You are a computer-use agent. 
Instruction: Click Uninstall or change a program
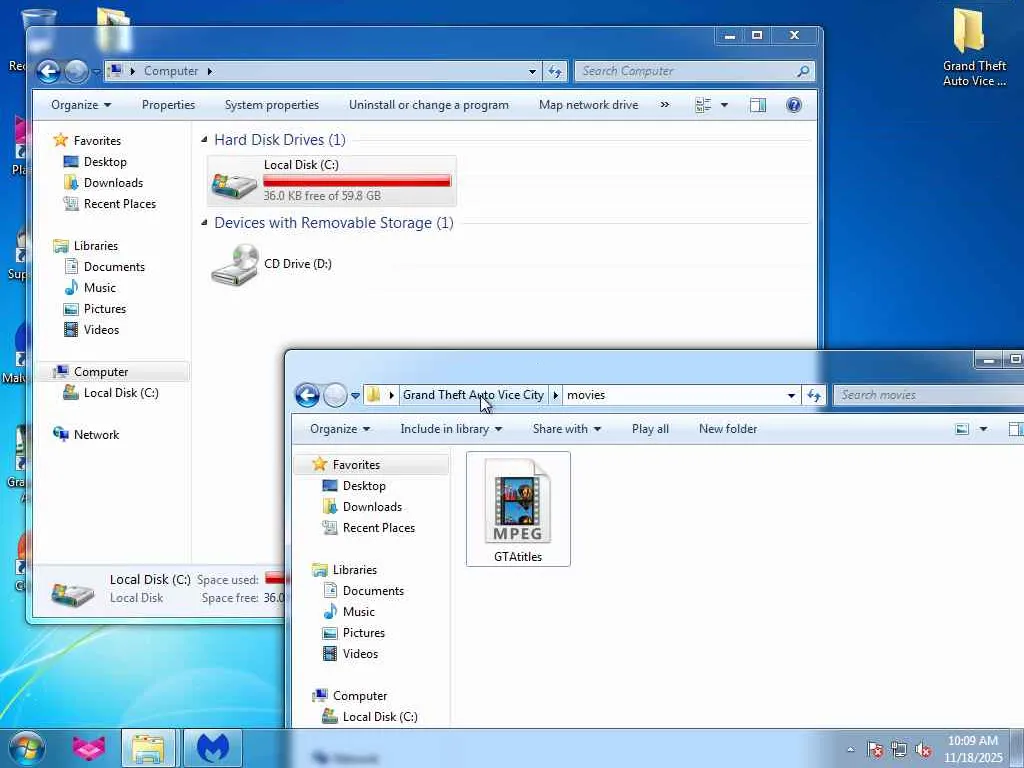tap(428, 105)
